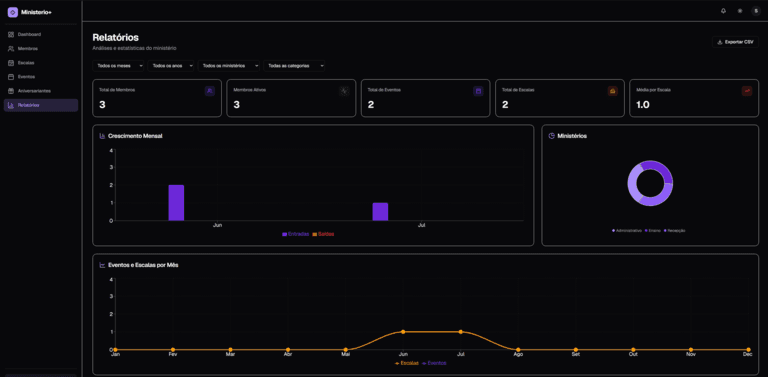
Task: Click the Jun data point on line chart
Action: pyautogui.click(x=403, y=332)
